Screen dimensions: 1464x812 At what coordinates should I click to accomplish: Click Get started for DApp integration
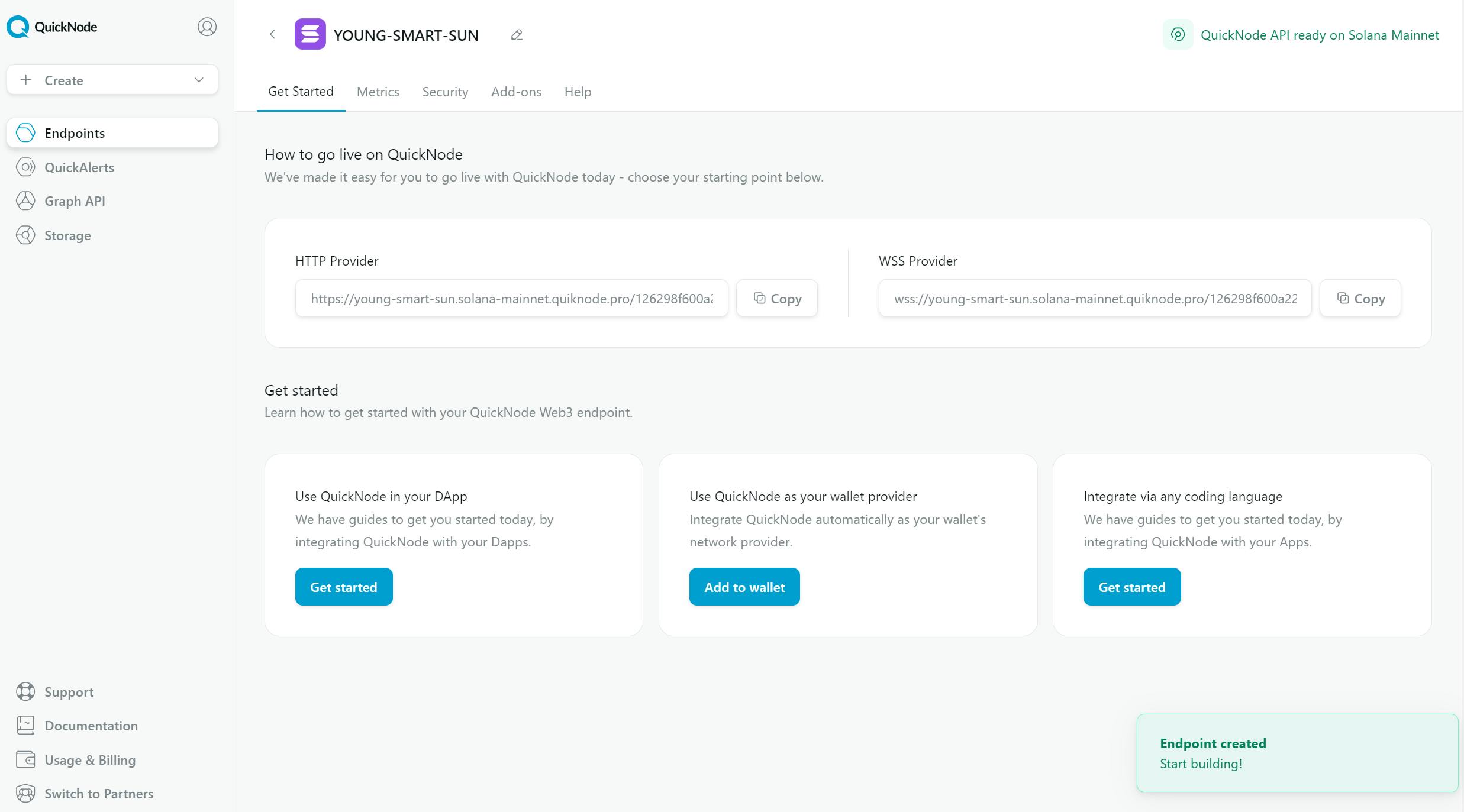click(343, 587)
